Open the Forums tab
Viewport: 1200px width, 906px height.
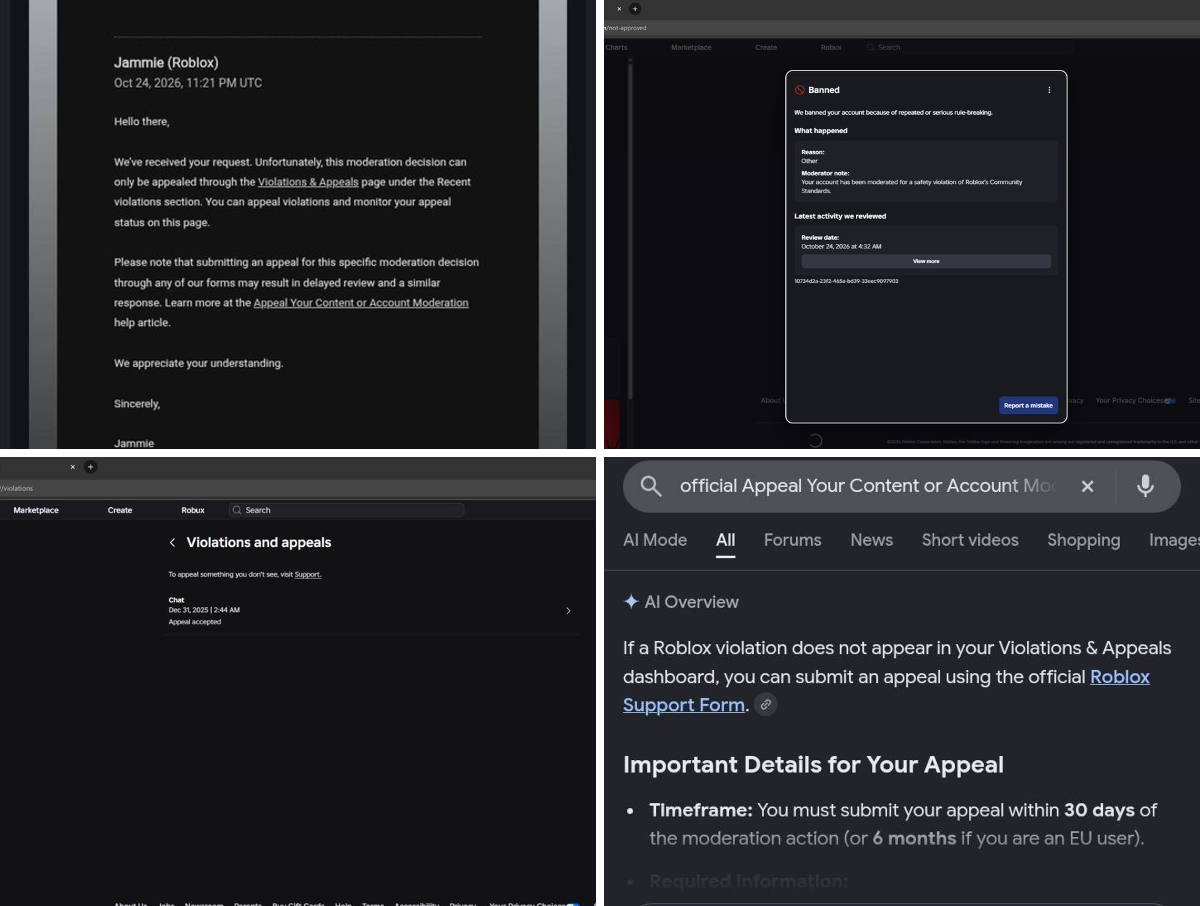pyautogui.click(x=793, y=540)
